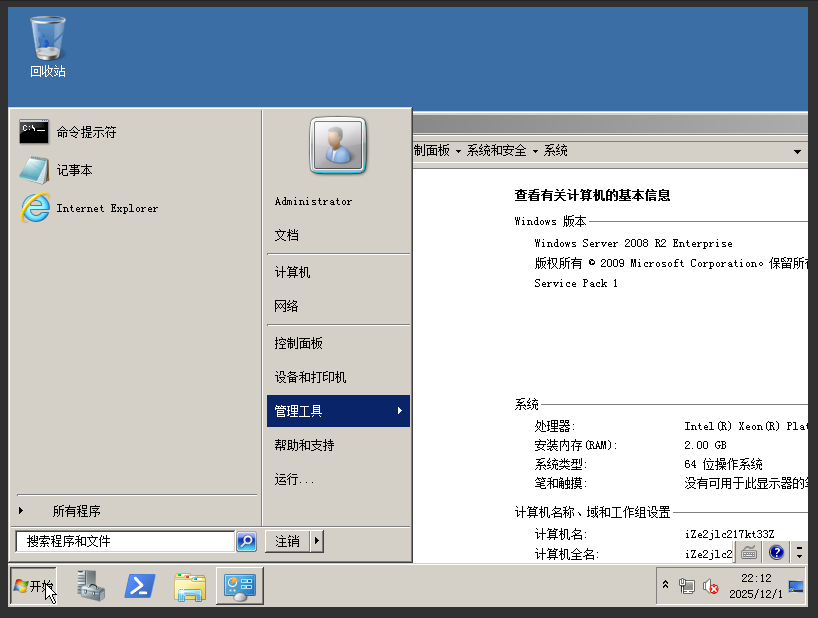
Task: Expand 管理工具 (Administrative Tools) submenu
Action: 338,411
